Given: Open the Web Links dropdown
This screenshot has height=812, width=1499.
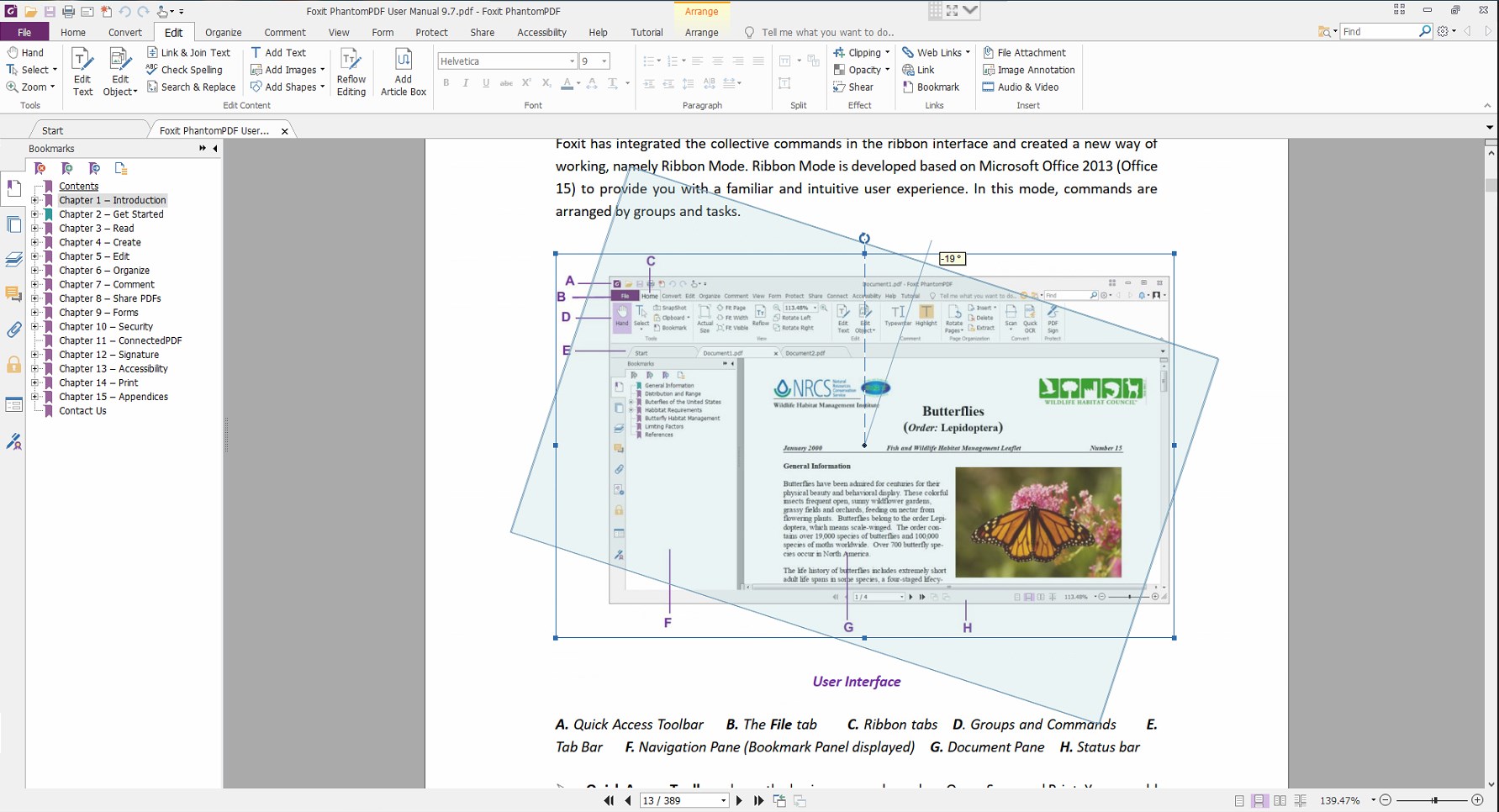Looking at the screenshot, I should click(x=968, y=52).
